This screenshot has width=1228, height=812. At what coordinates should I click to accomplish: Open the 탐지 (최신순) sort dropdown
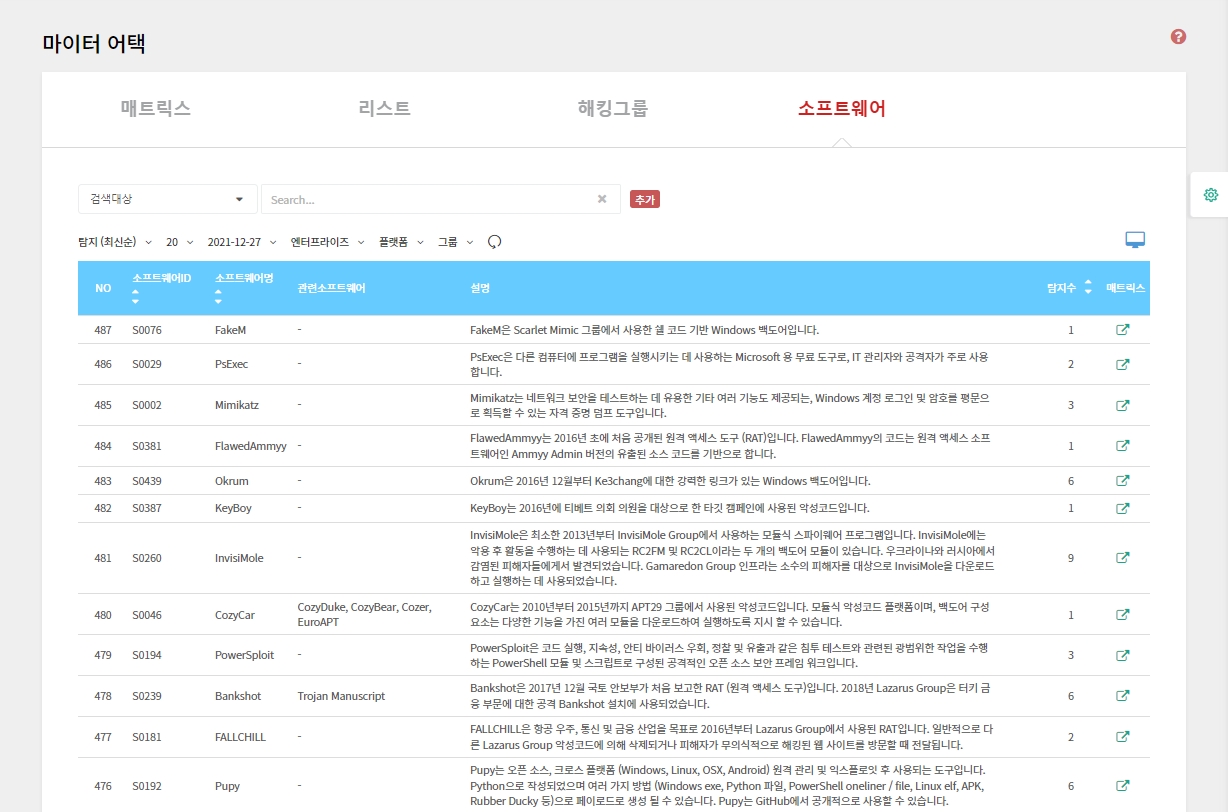tap(115, 242)
